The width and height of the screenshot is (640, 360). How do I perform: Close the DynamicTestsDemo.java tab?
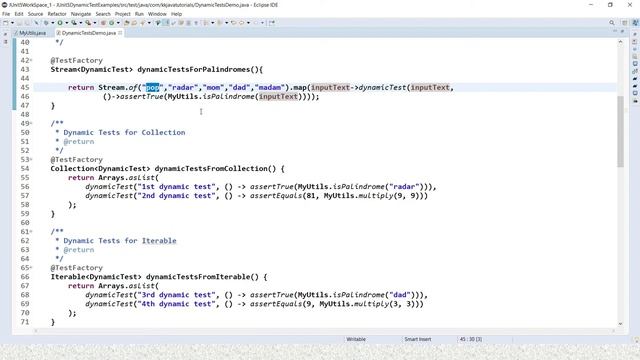120,33
